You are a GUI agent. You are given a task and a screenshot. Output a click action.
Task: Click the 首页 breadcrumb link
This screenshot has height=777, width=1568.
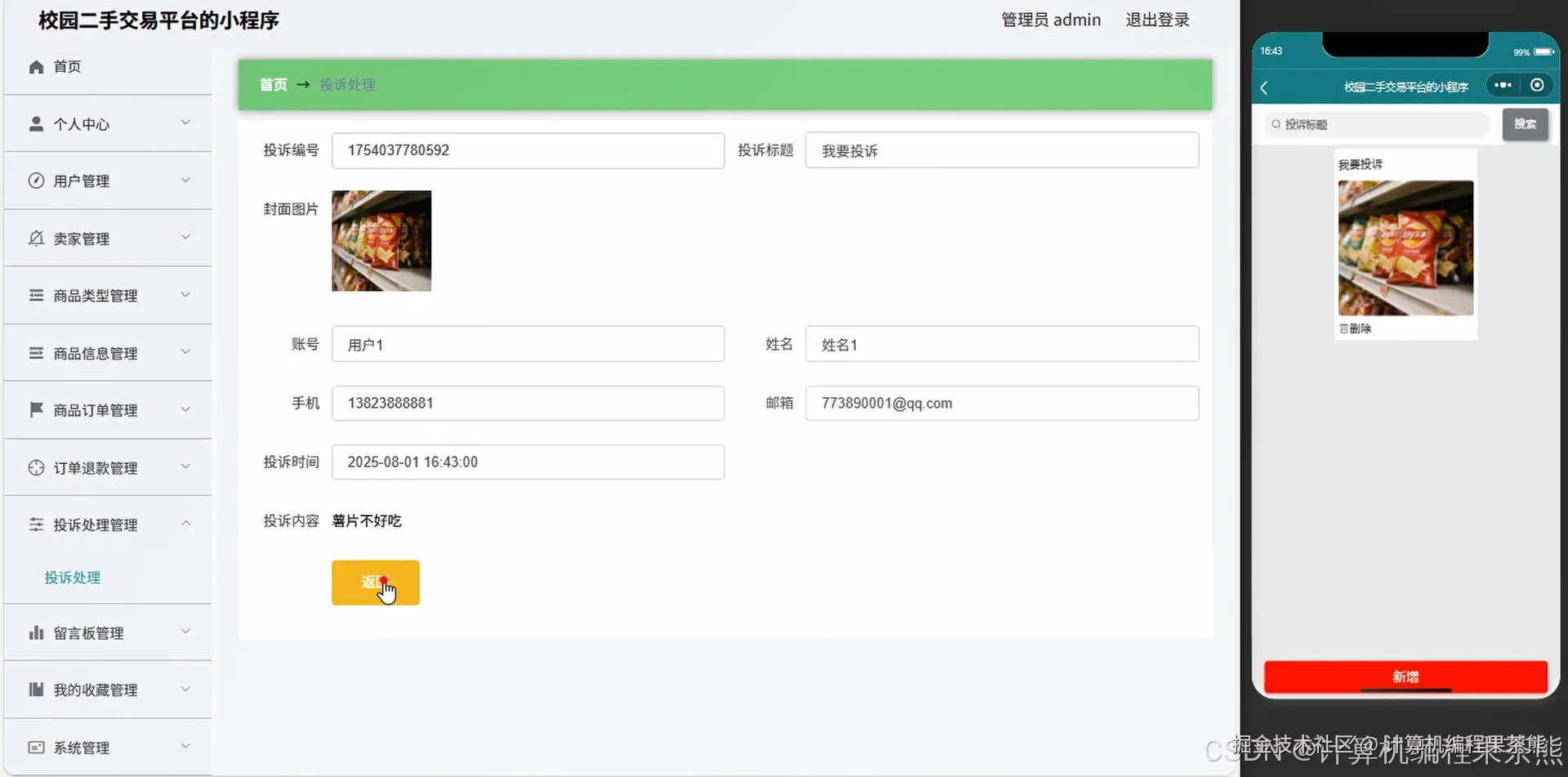[273, 84]
